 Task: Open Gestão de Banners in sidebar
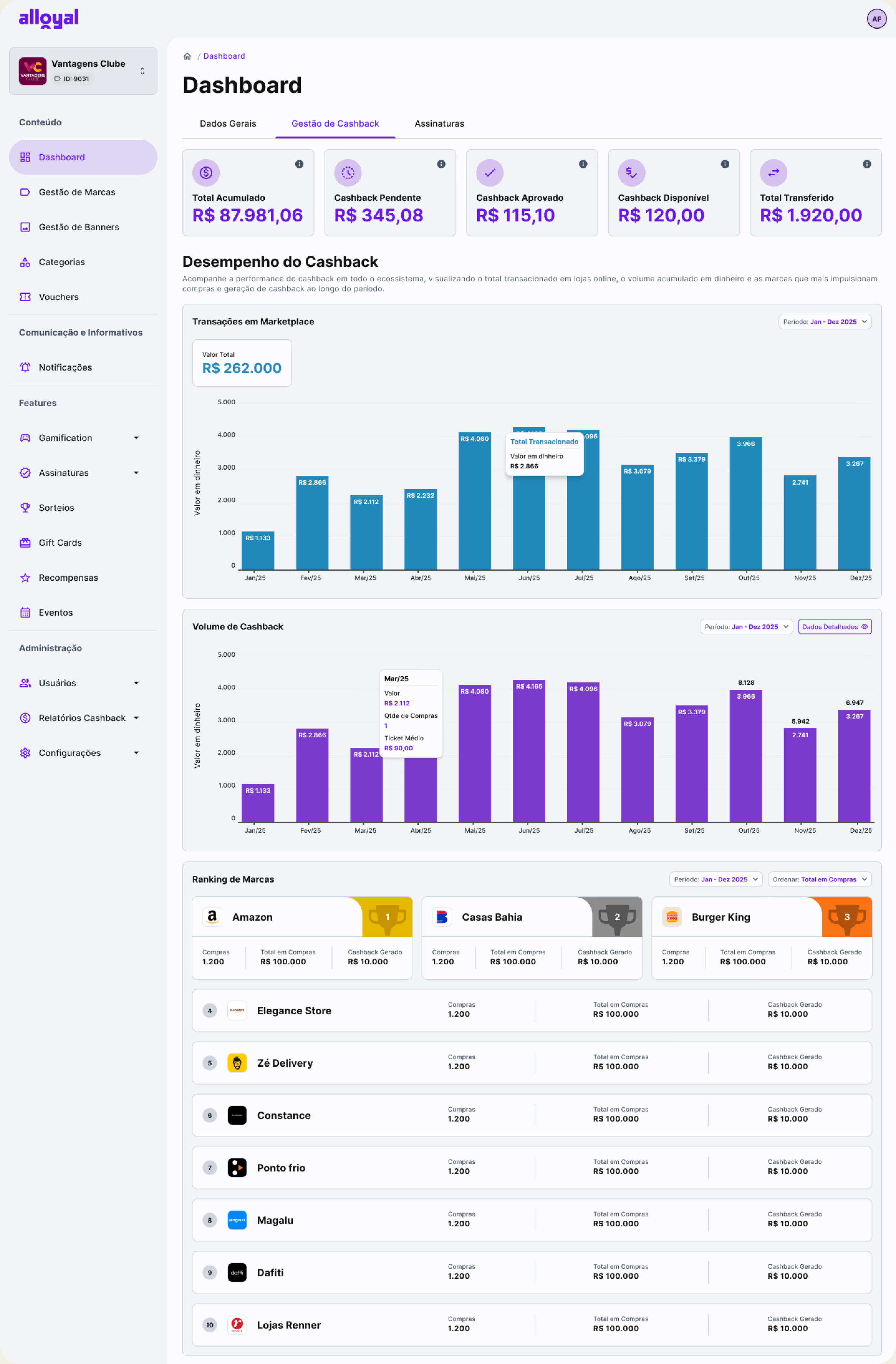coord(83,227)
